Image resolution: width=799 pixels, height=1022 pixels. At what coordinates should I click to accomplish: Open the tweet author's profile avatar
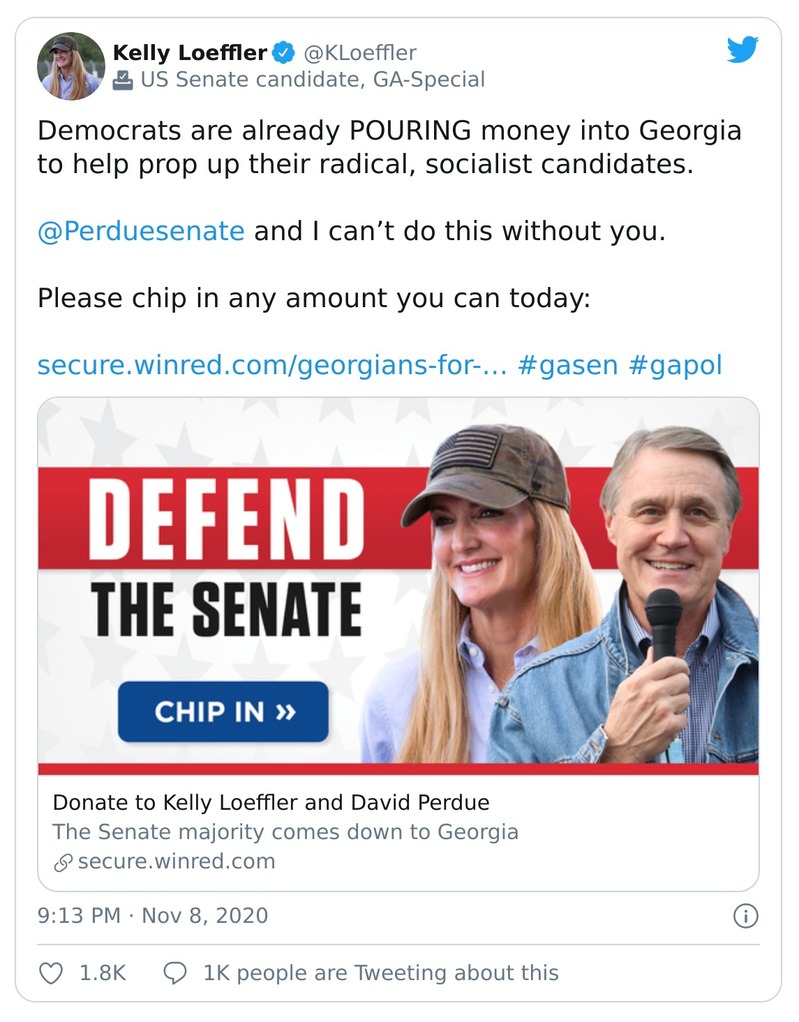pyautogui.click(x=71, y=66)
